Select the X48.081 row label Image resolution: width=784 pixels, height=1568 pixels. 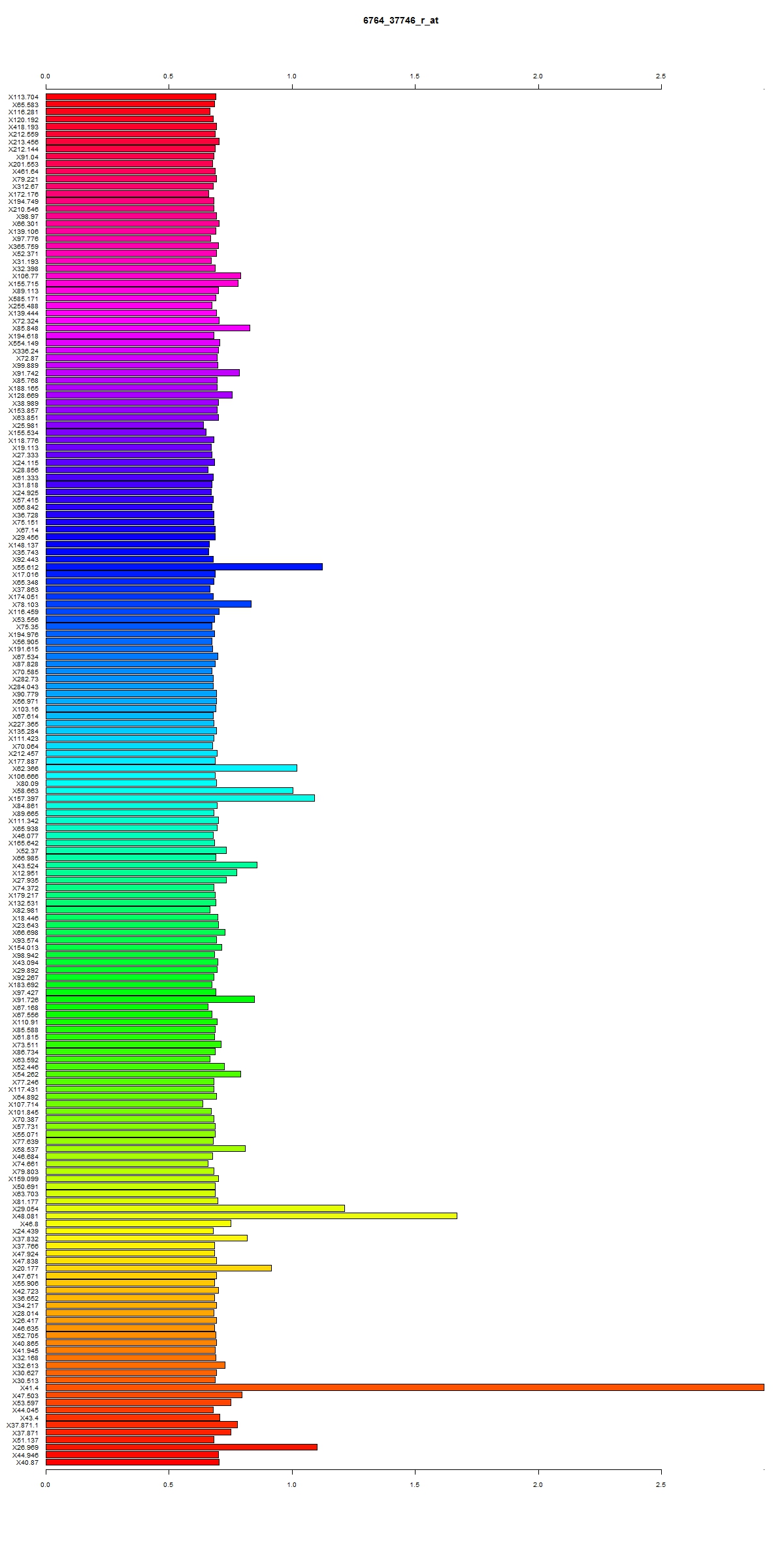[x=25, y=1216]
